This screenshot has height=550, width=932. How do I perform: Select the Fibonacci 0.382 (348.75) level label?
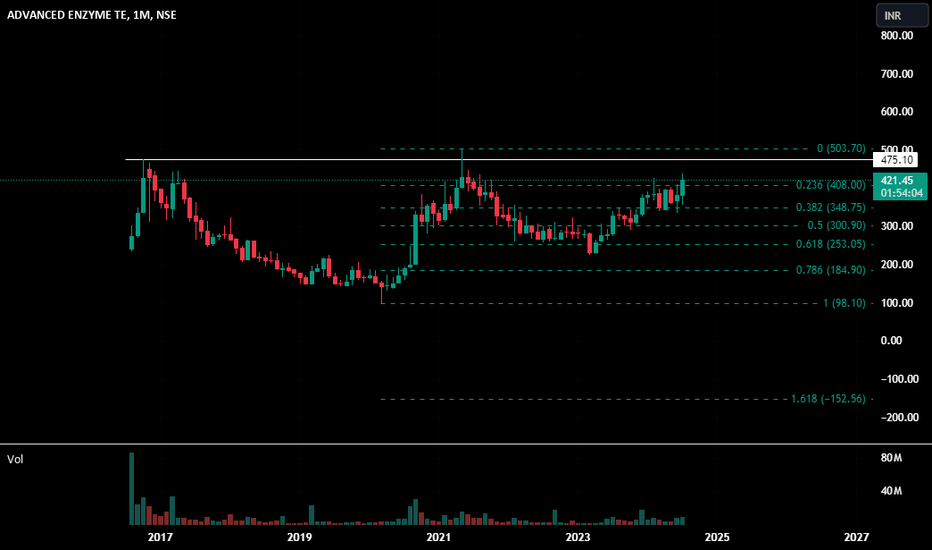tap(831, 208)
